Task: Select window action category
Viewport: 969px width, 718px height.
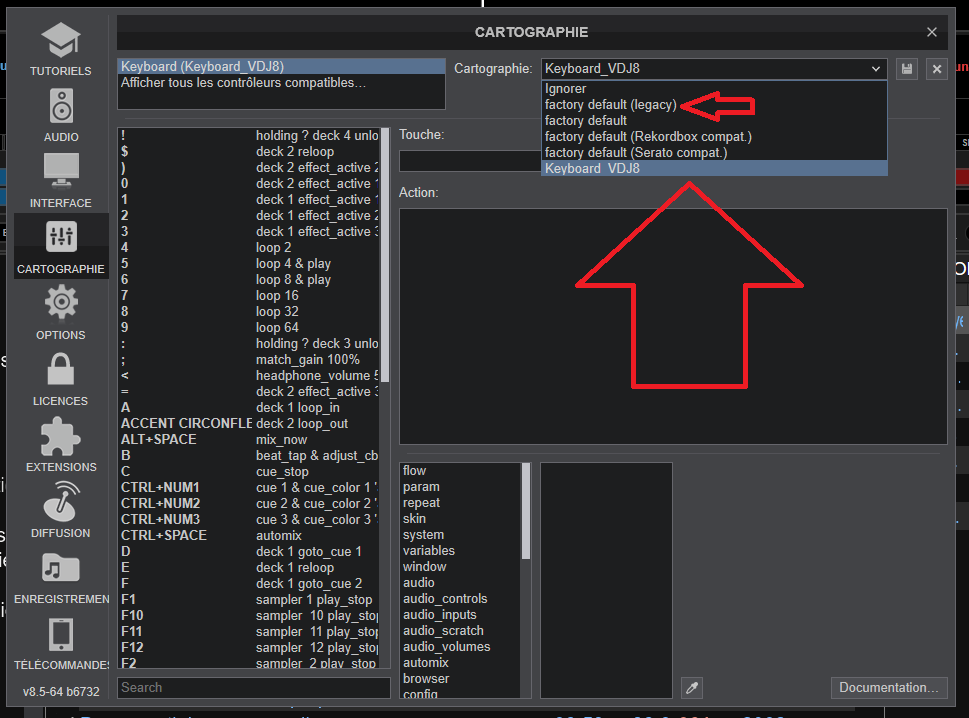Action: [460, 567]
